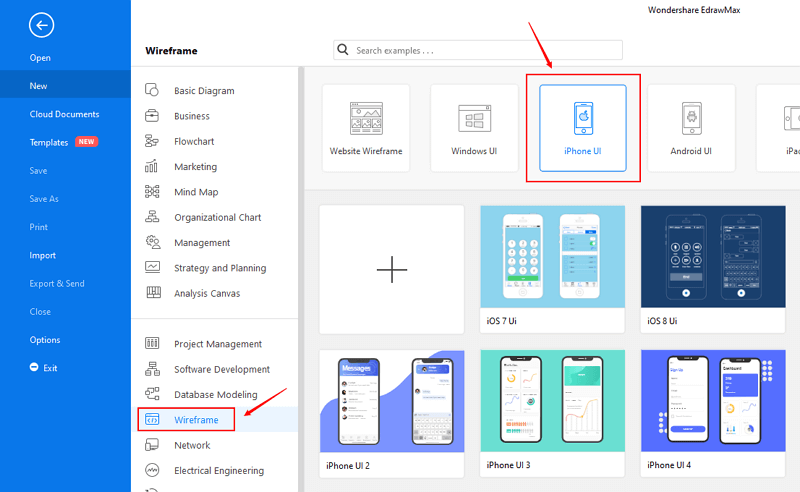Image resolution: width=800 pixels, height=492 pixels.
Task: Click the Database Modeling icon
Action: click(x=152, y=393)
